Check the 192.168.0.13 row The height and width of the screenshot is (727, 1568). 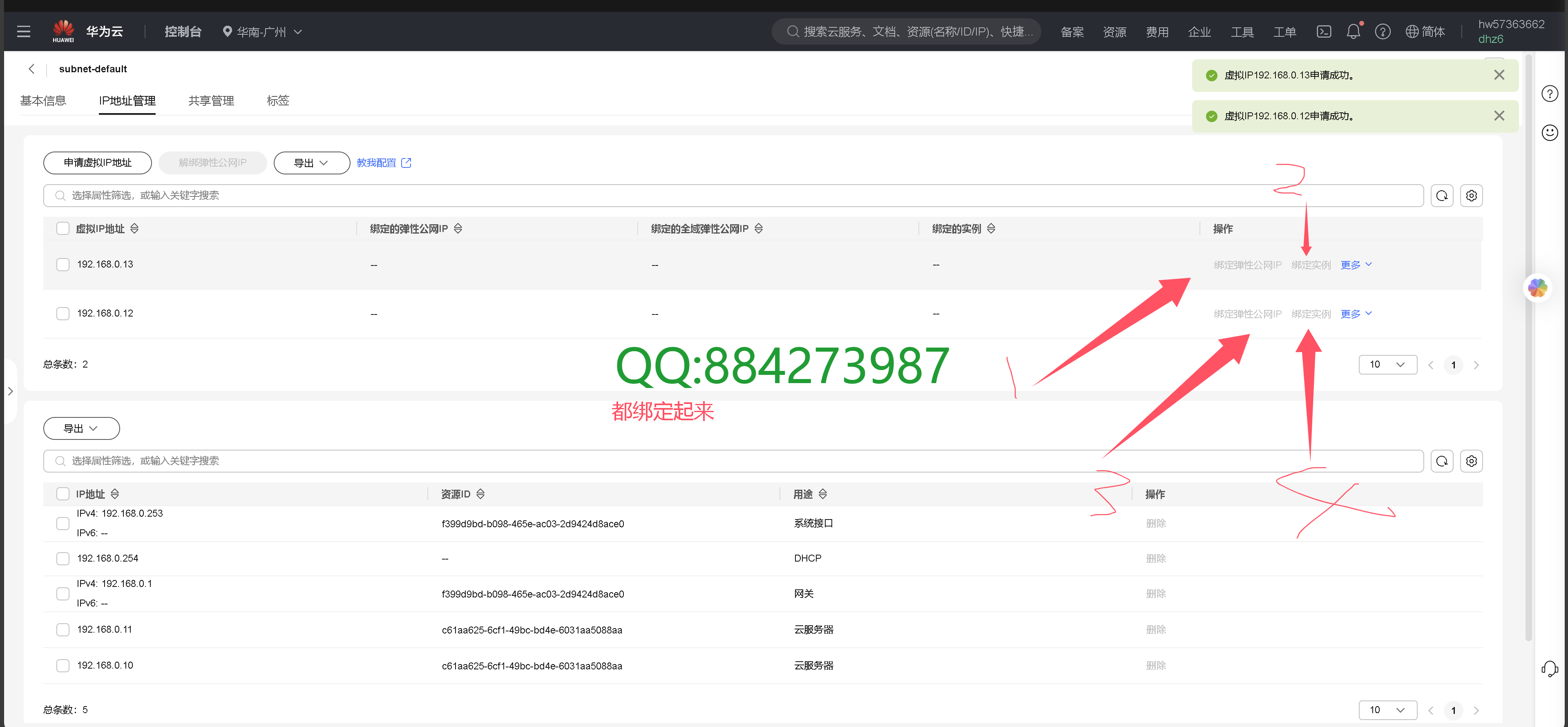click(x=63, y=265)
